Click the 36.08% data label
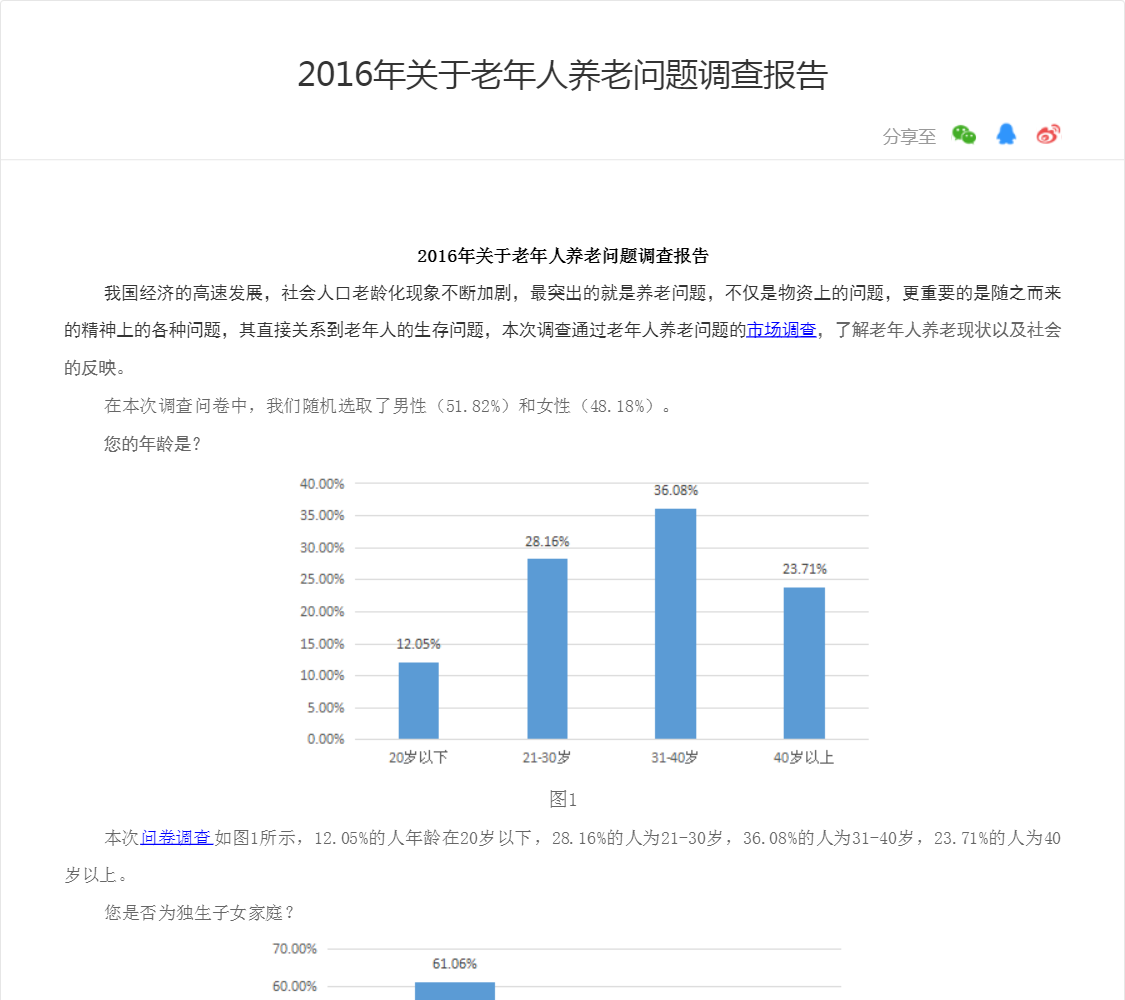This screenshot has height=1000, width=1125. 675,491
